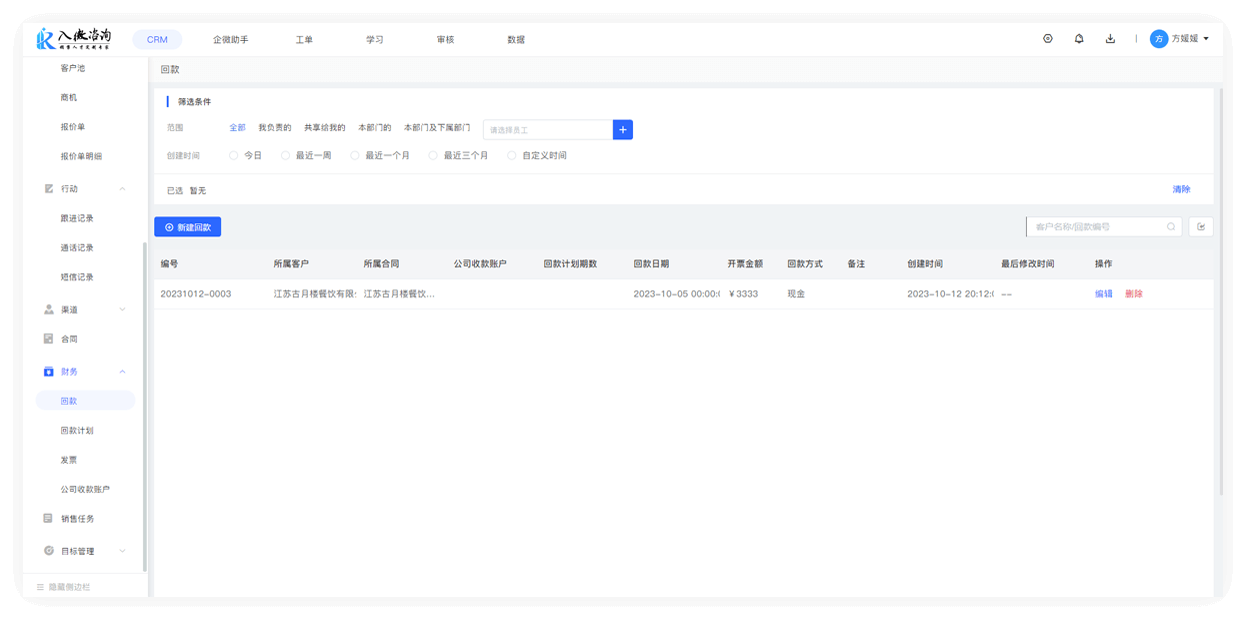This screenshot has width=1246, height=620.
Task: Switch to the CRM tab
Action: (157, 40)
